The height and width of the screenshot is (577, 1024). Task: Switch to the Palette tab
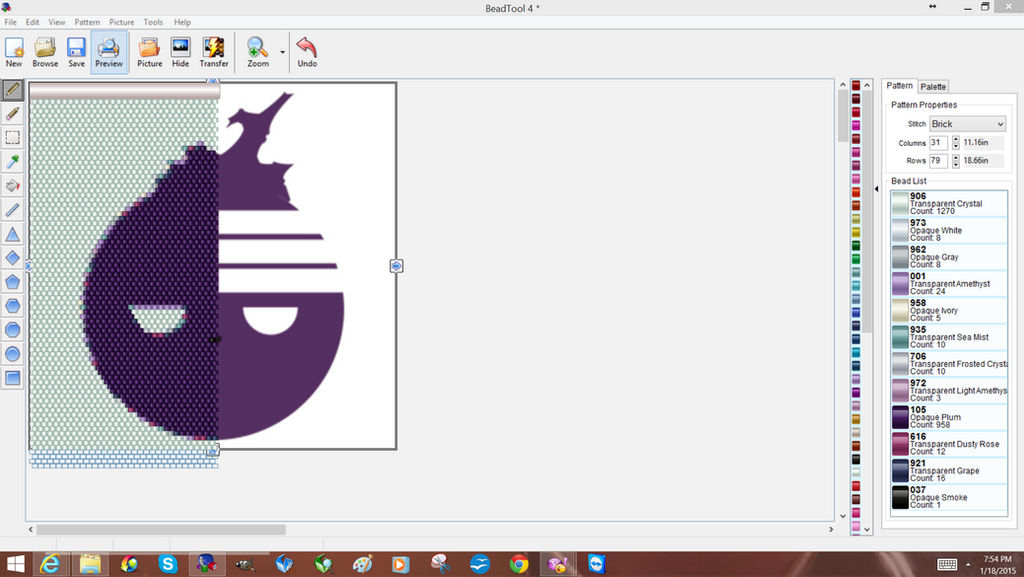933,87
